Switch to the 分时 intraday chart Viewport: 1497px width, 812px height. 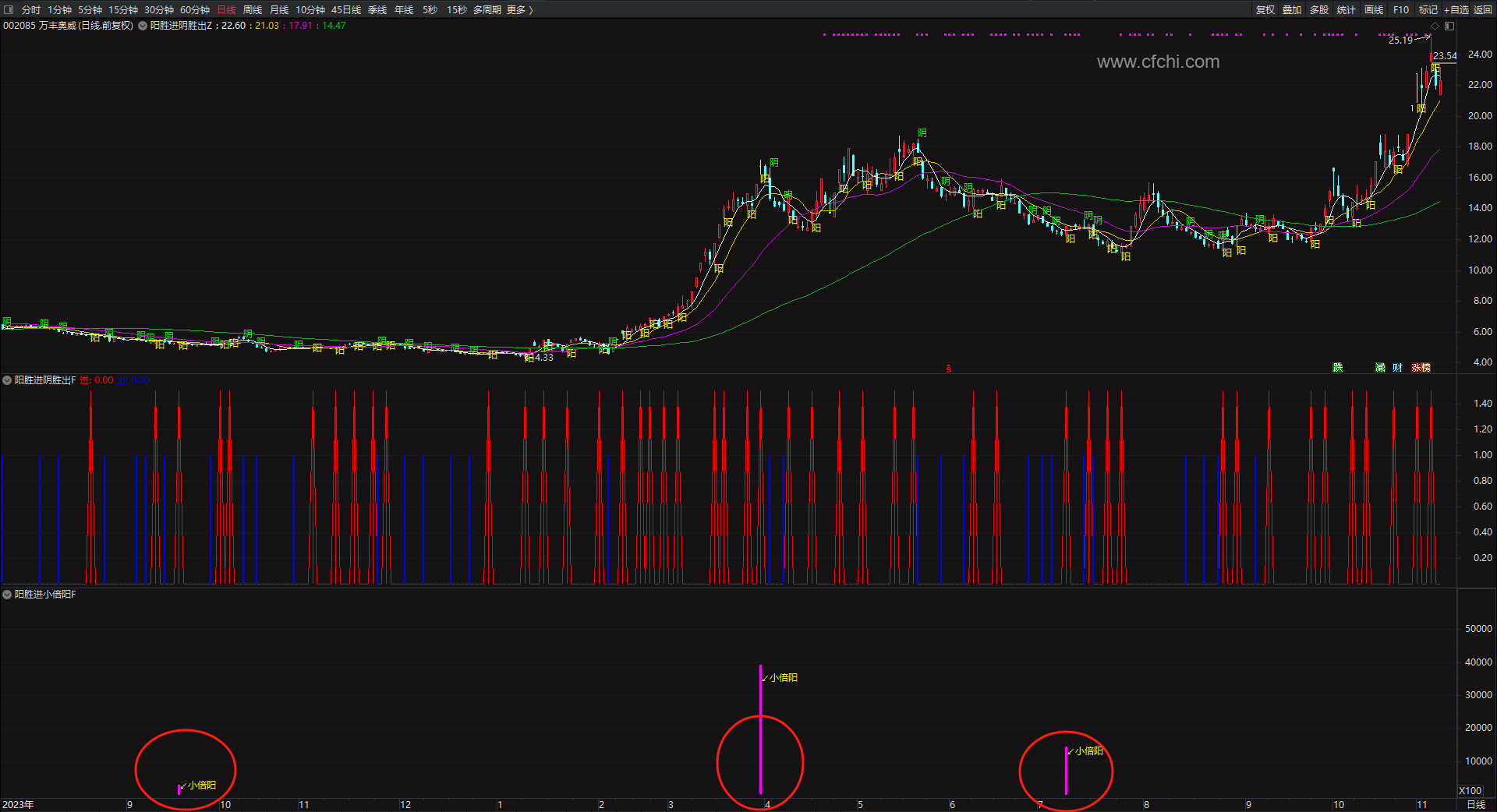pos(31,9)
